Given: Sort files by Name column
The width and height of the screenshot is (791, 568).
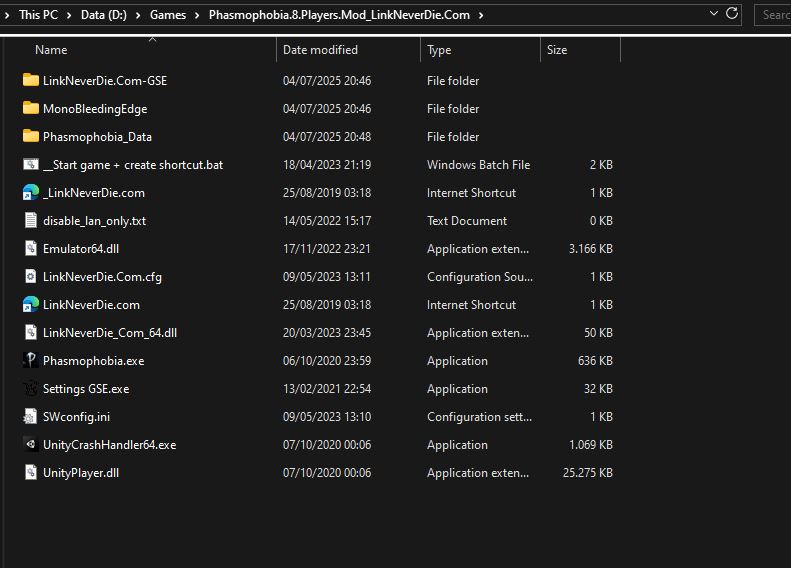Looking at the screenshot, I should click(51, 50).
